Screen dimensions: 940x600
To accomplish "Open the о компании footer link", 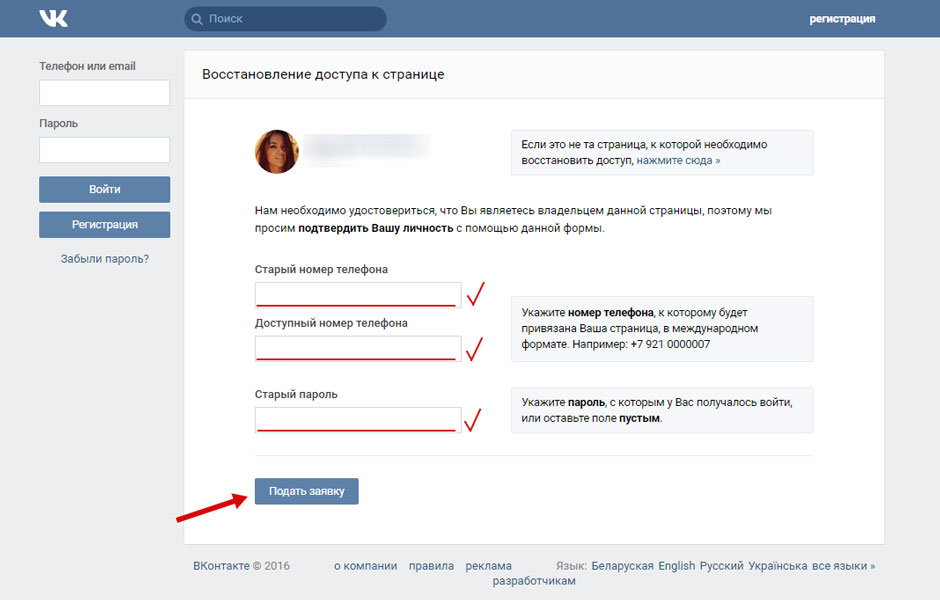I will [x=366, y=566].
